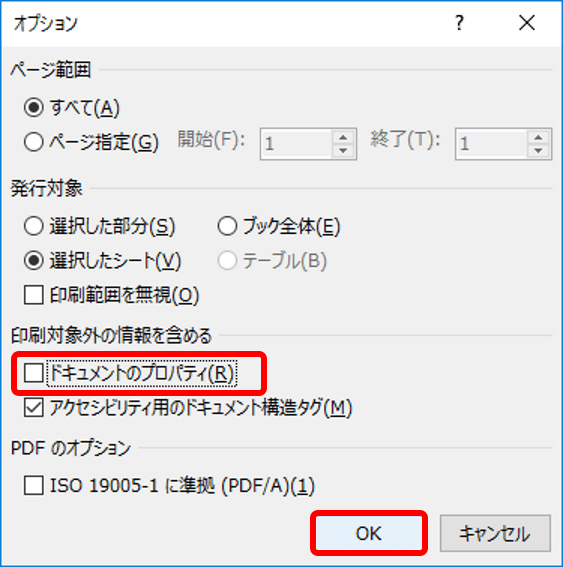The height and width of the screenshot is (567, 563).
Task: Increase the 開始 page number
Action: 343,137
